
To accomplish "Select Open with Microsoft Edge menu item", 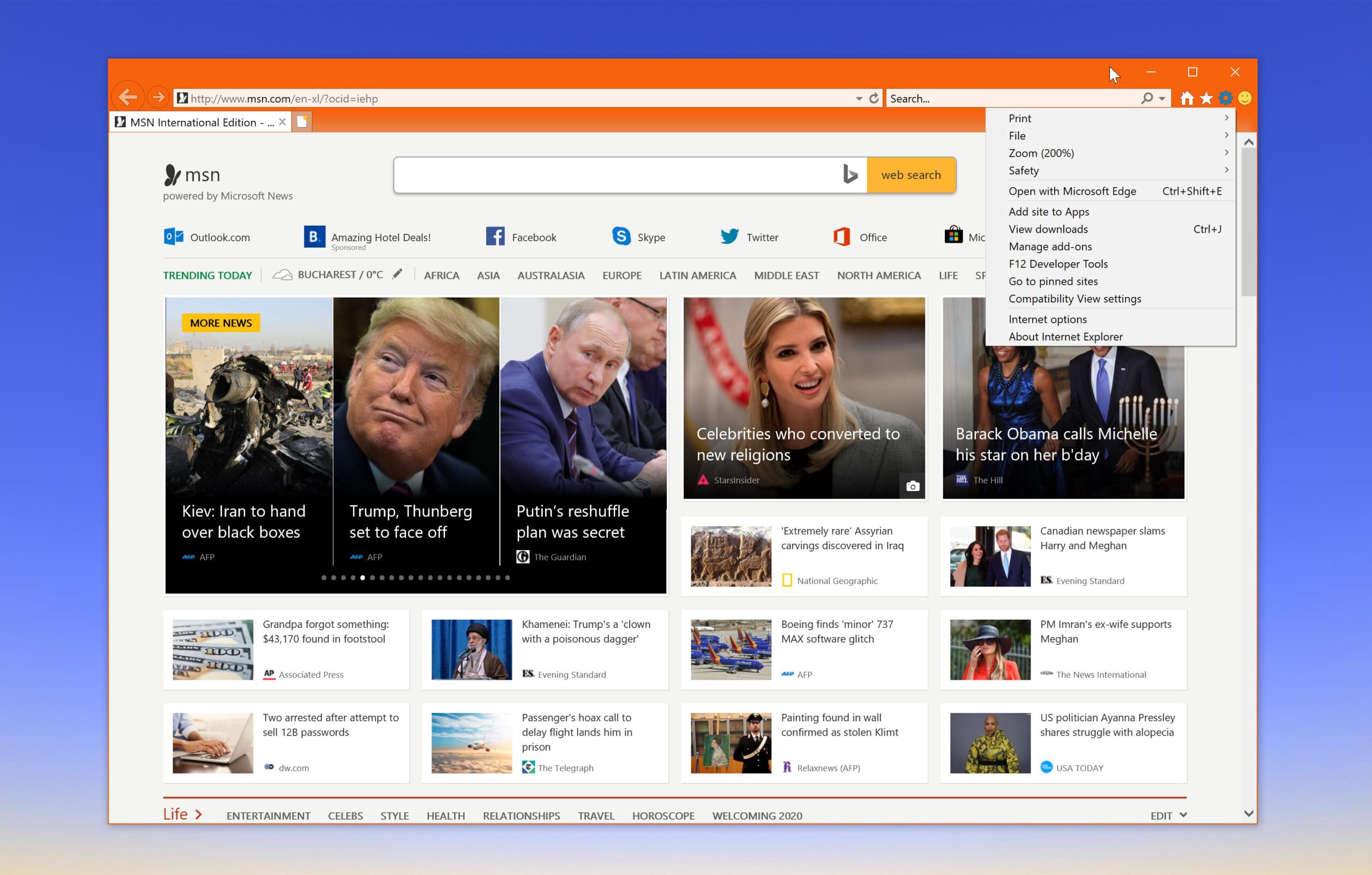I will pyautogui.click(x=1110, y=191).
